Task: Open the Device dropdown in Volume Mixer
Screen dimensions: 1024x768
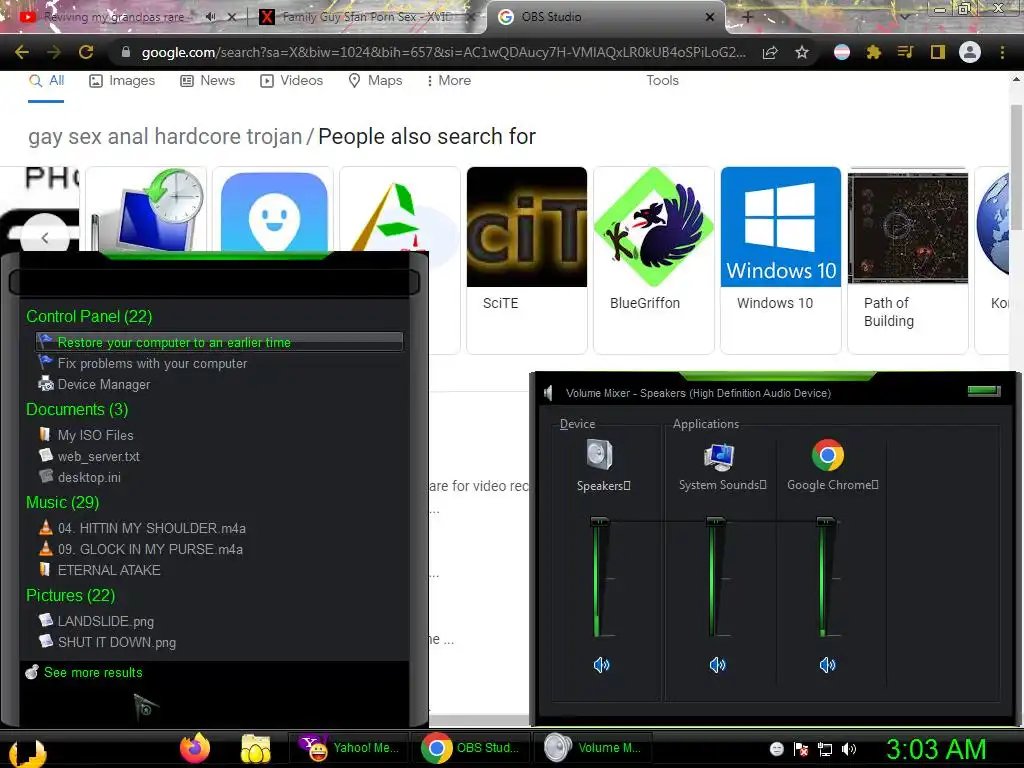Action: 577,424
